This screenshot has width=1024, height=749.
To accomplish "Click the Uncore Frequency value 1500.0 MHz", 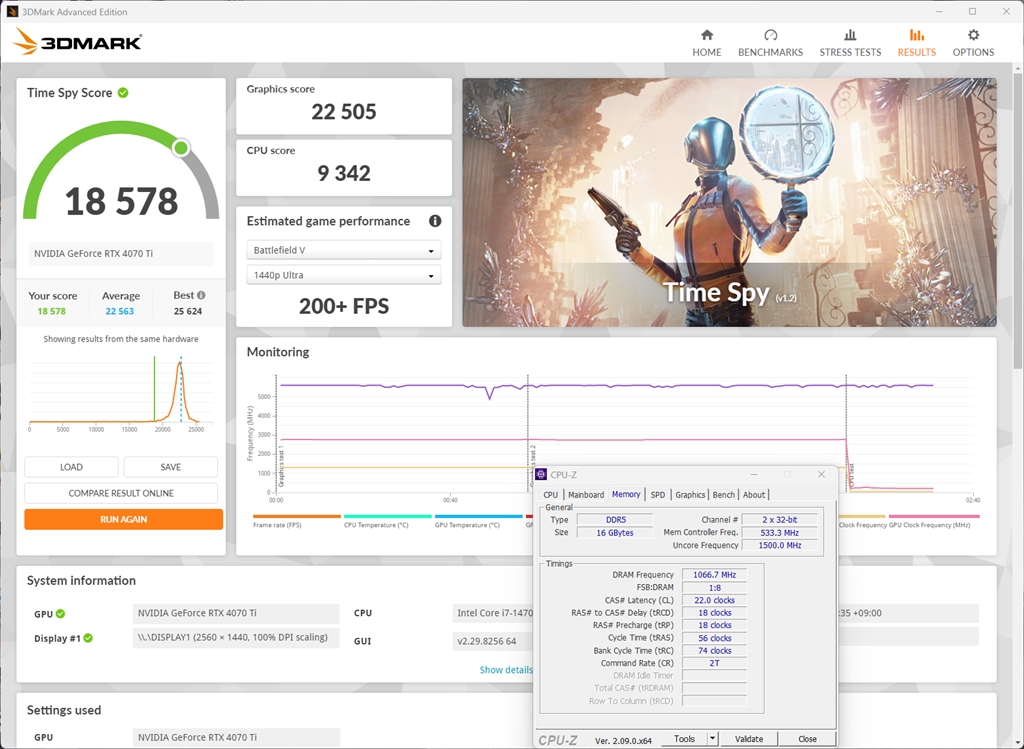I will (x=780, y=545).
